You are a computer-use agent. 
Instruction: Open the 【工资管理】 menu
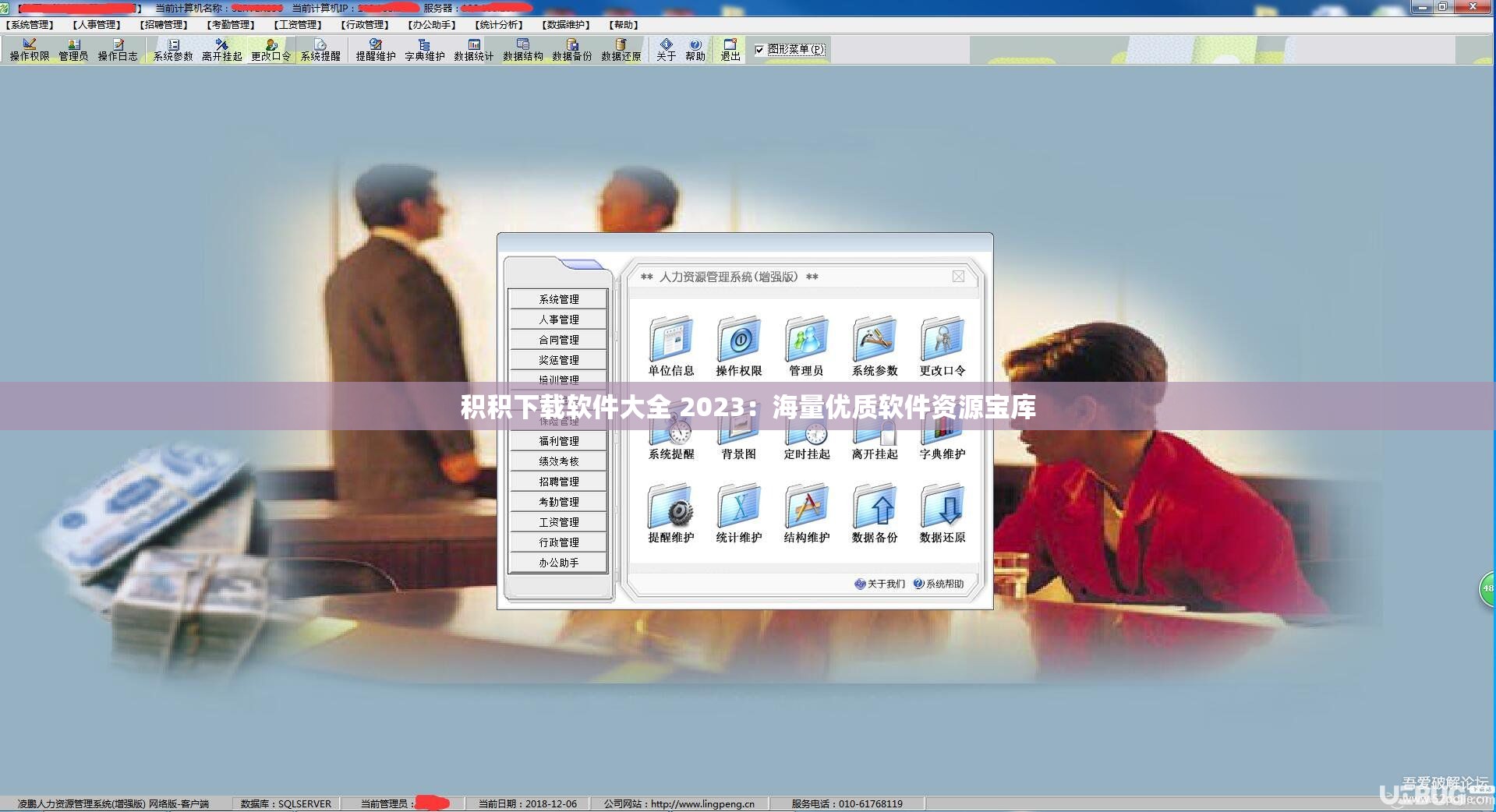pos(299,25)
